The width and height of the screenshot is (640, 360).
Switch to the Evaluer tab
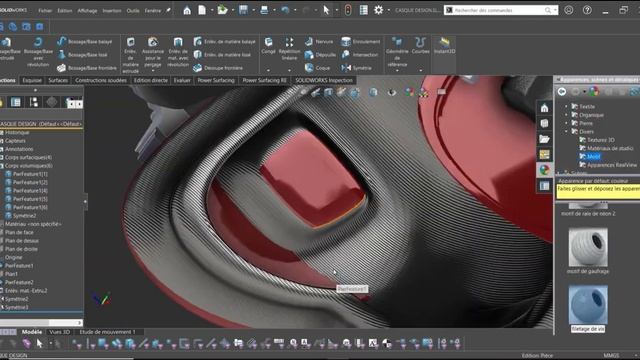182,80
